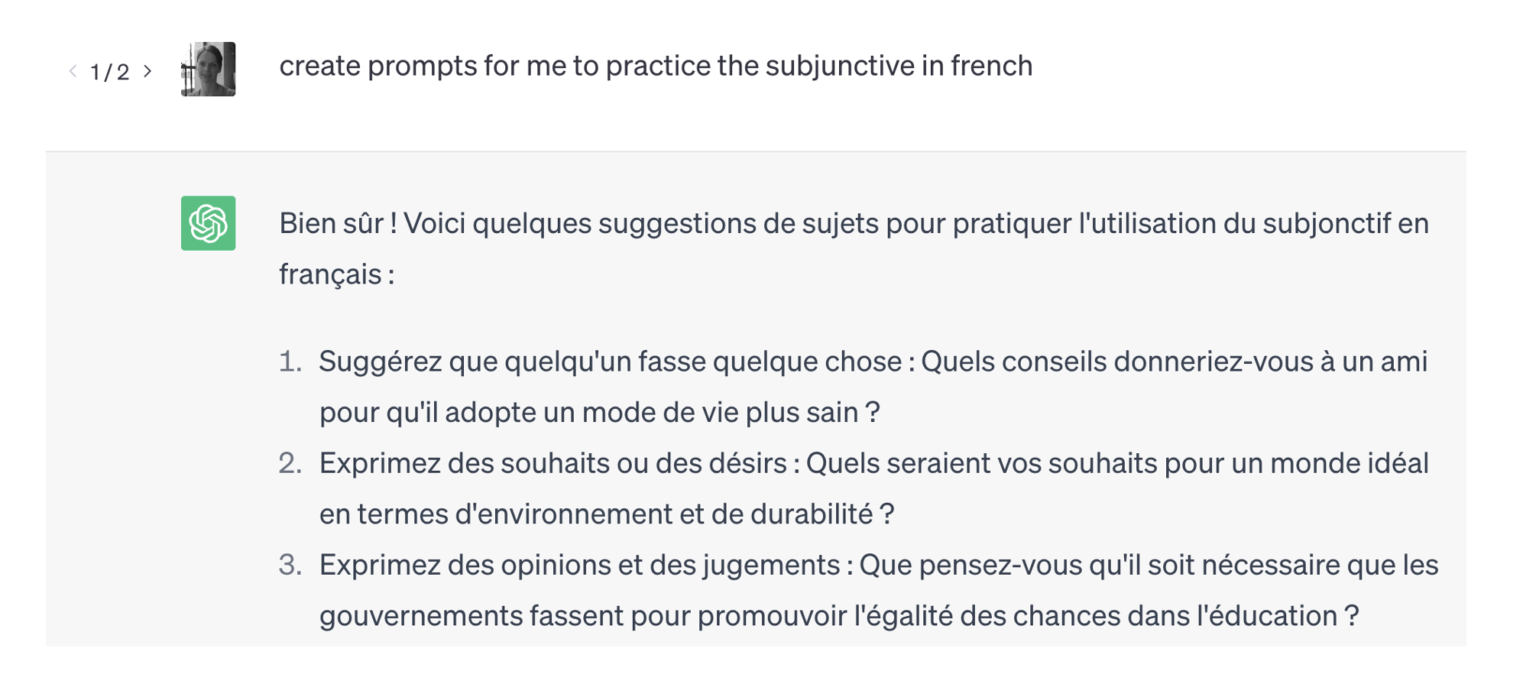Click the phrase mode de vie plus sain
The height and width of the screenshot is (697, 1536).
coord(722,411)
